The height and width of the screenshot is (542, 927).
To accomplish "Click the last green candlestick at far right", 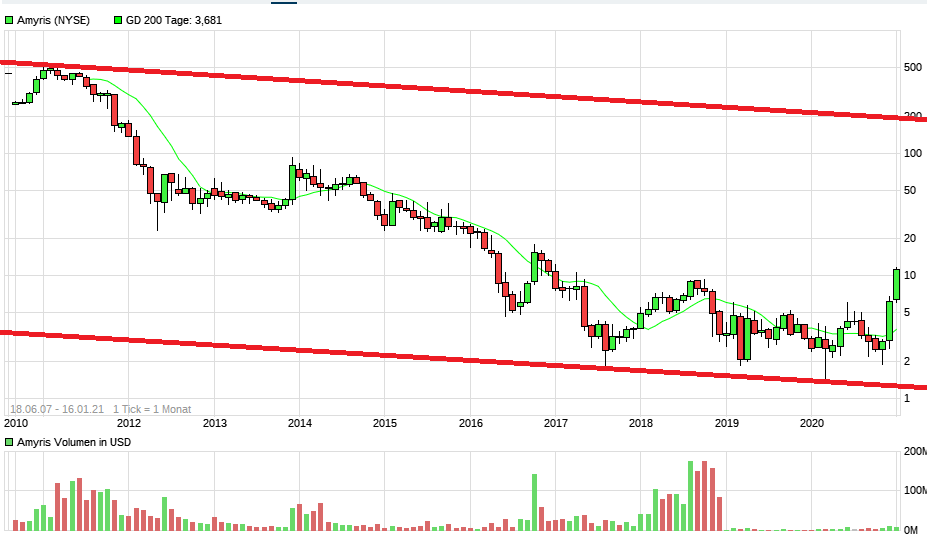I will 897,284.
